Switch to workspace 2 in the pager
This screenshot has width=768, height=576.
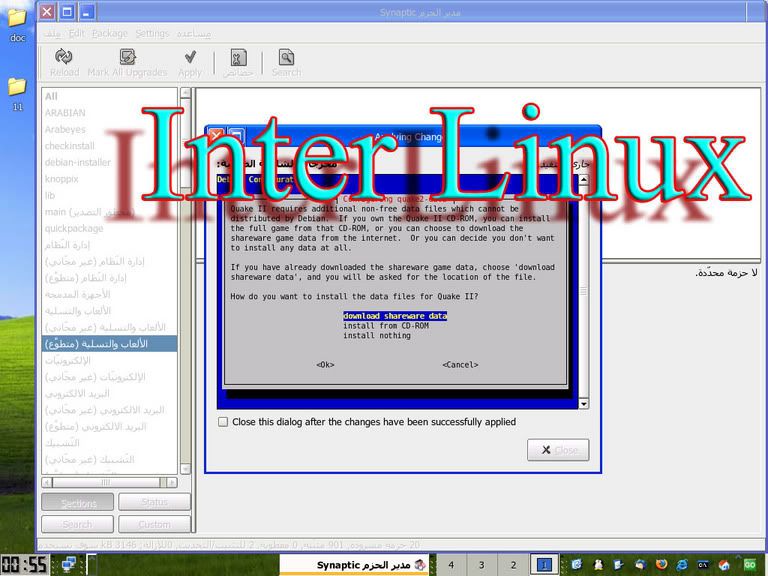point(513,565)
